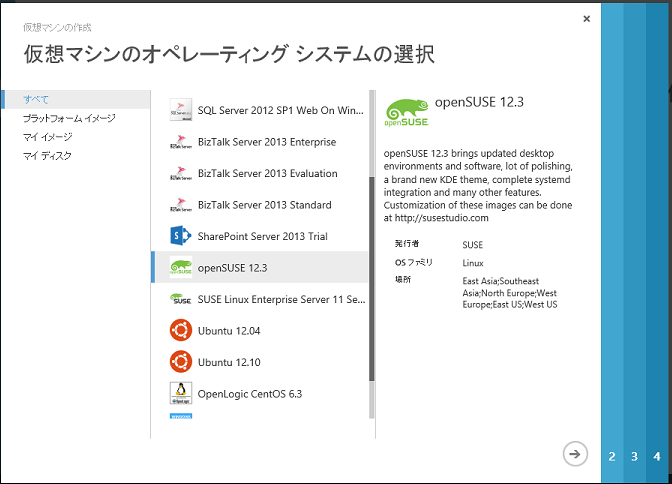Click the openSUSE 12.3 chameleon list icon

[181, 268]
